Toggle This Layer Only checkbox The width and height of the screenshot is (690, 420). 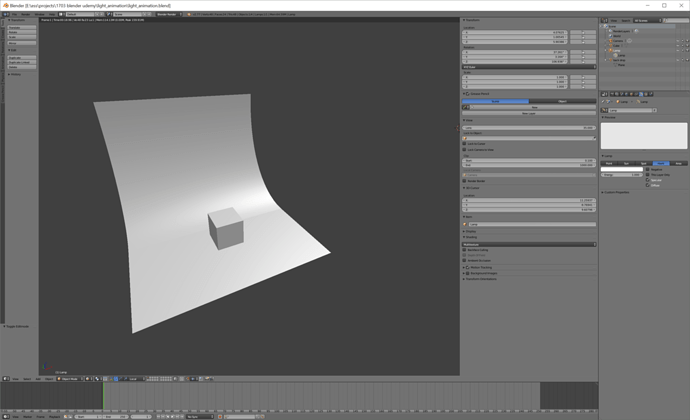(x=647, y=174)
